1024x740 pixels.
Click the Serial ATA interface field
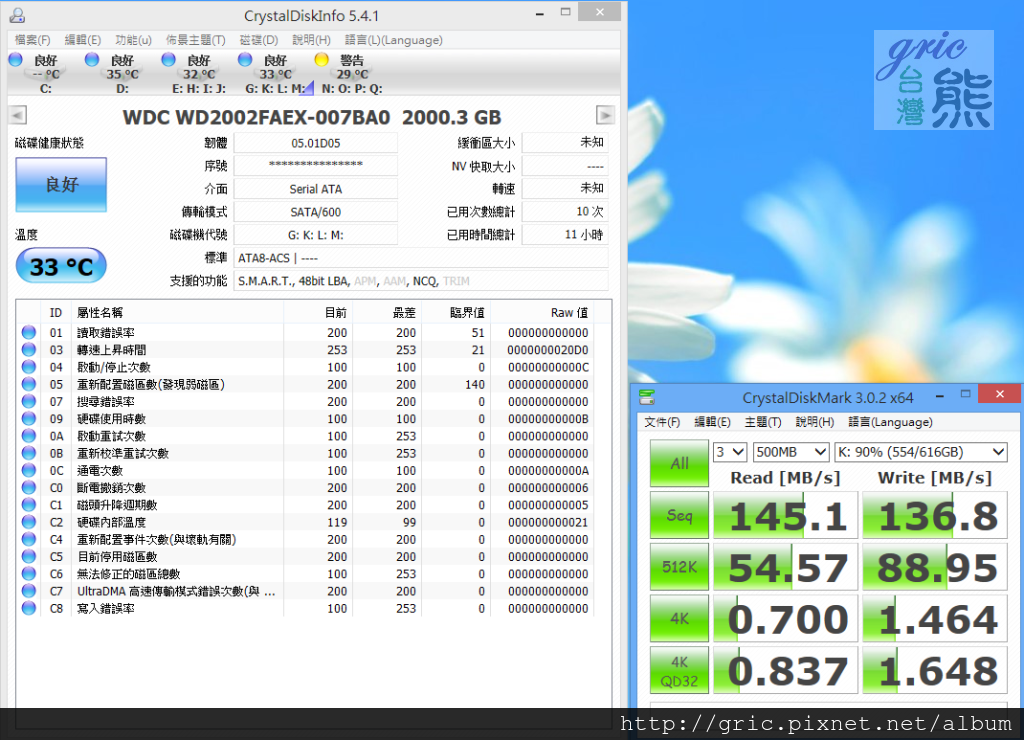tap(316, 189)
